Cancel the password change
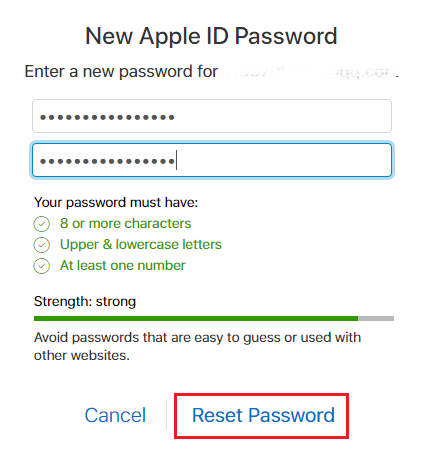 pyautogui.click(x=115, y=415)
